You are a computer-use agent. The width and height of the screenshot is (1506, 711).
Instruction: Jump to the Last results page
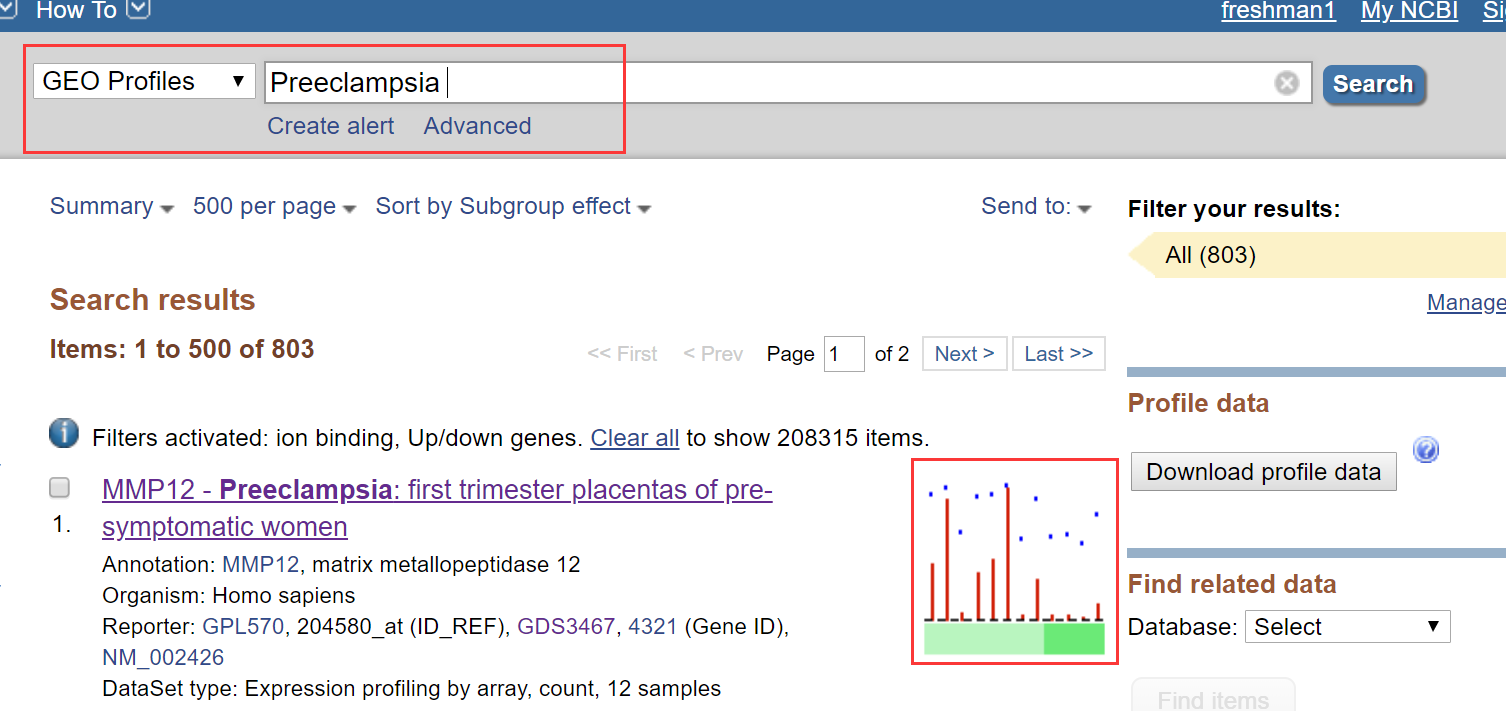(x=1059, y=354)
